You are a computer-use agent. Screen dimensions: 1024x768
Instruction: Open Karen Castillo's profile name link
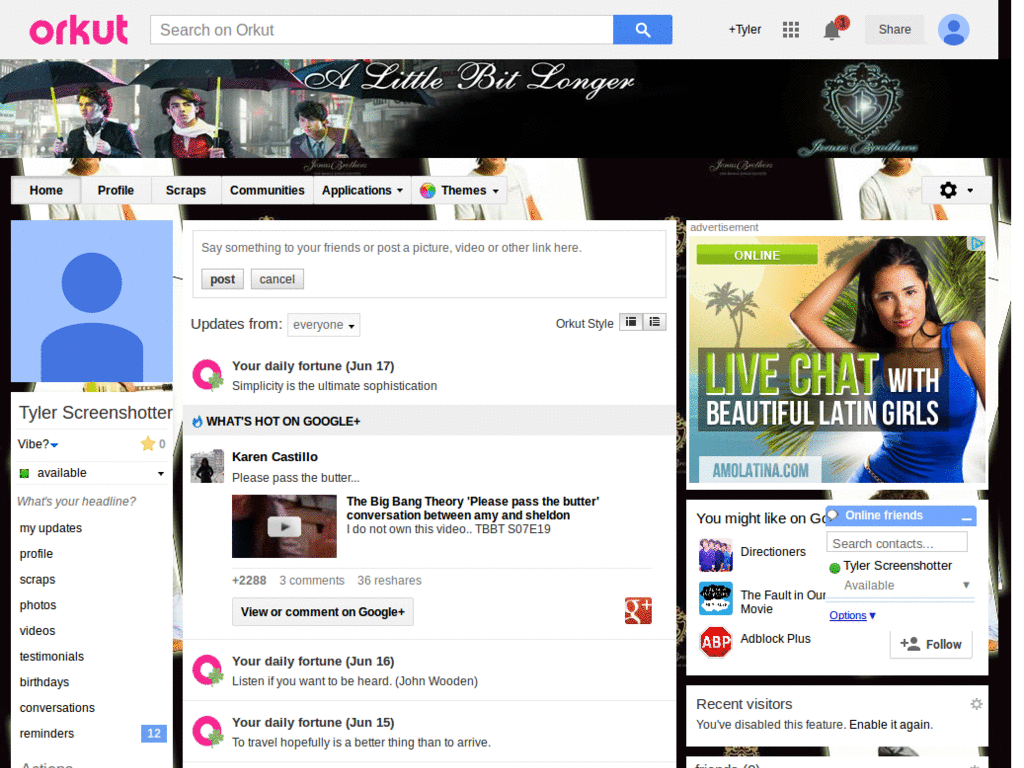(x=275, y=456)
